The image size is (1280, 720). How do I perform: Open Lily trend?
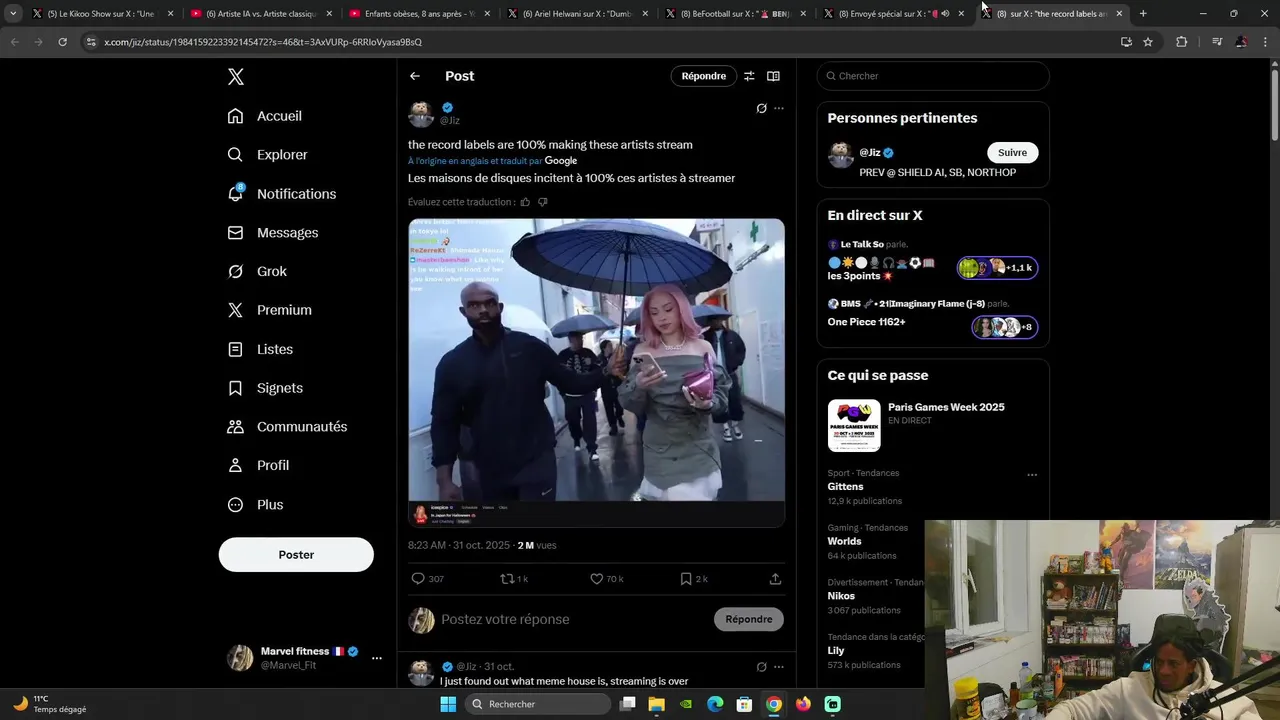[836, 651]
